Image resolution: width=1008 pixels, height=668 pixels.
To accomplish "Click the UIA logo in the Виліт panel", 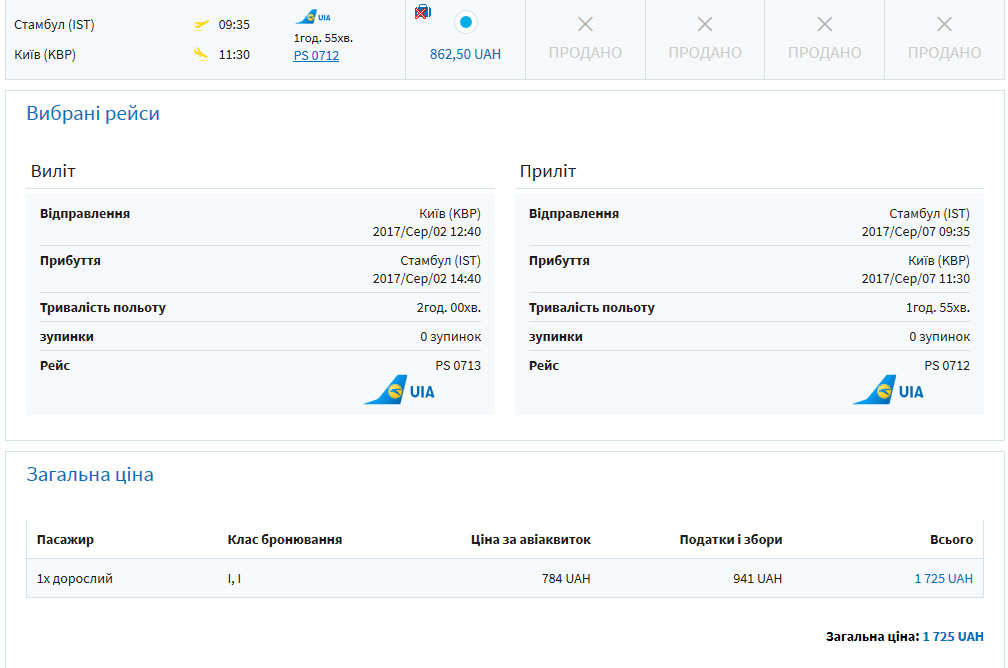I will click(400, 390).
